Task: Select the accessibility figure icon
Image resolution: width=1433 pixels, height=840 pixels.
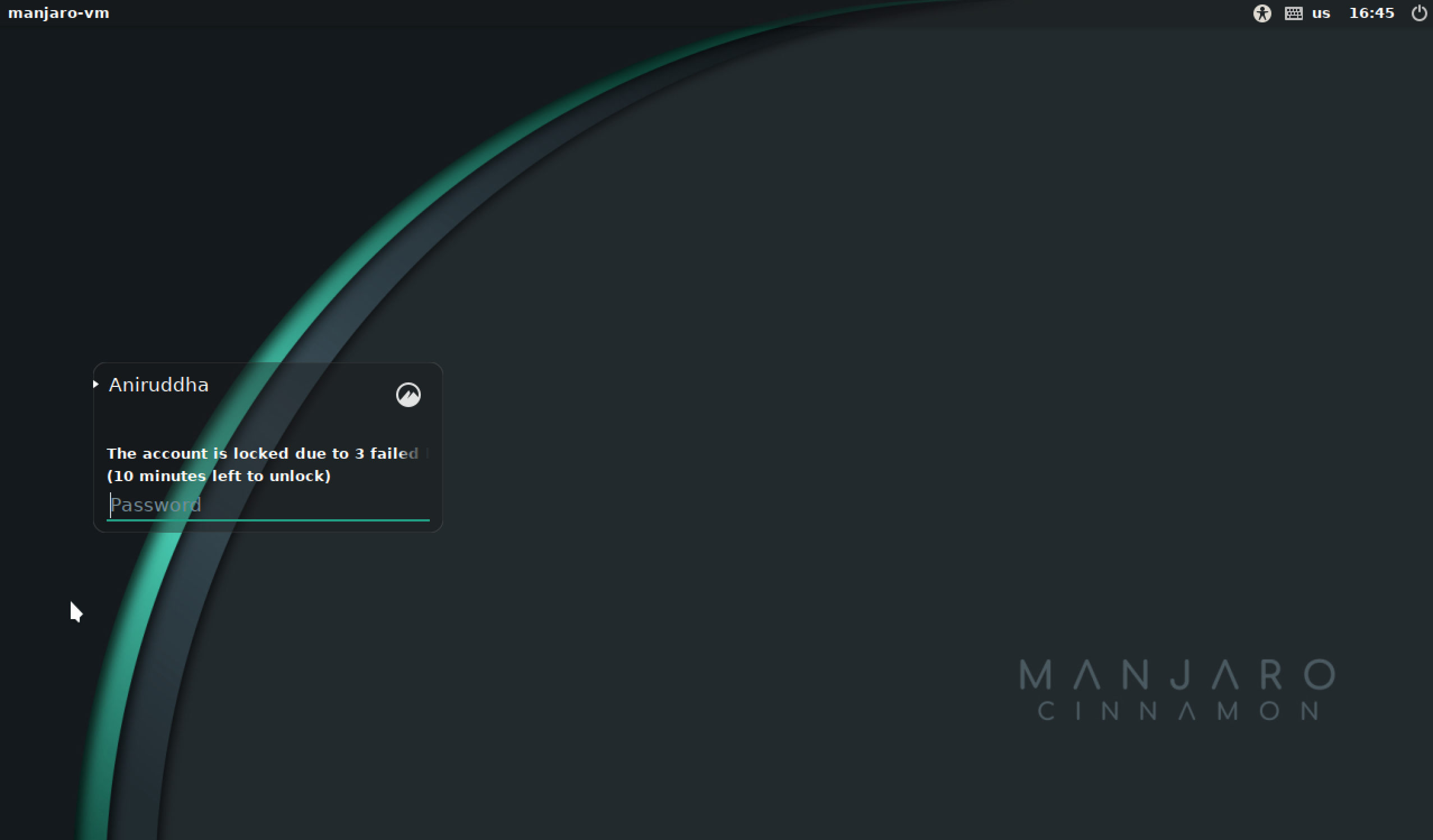Action: pyautogui.click(x=1262, y=13)
